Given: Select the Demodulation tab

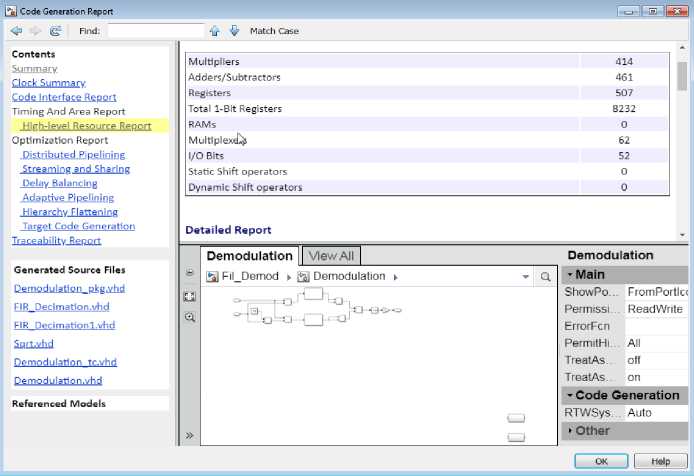Looking at the screenshot, I should coord(249,256).
